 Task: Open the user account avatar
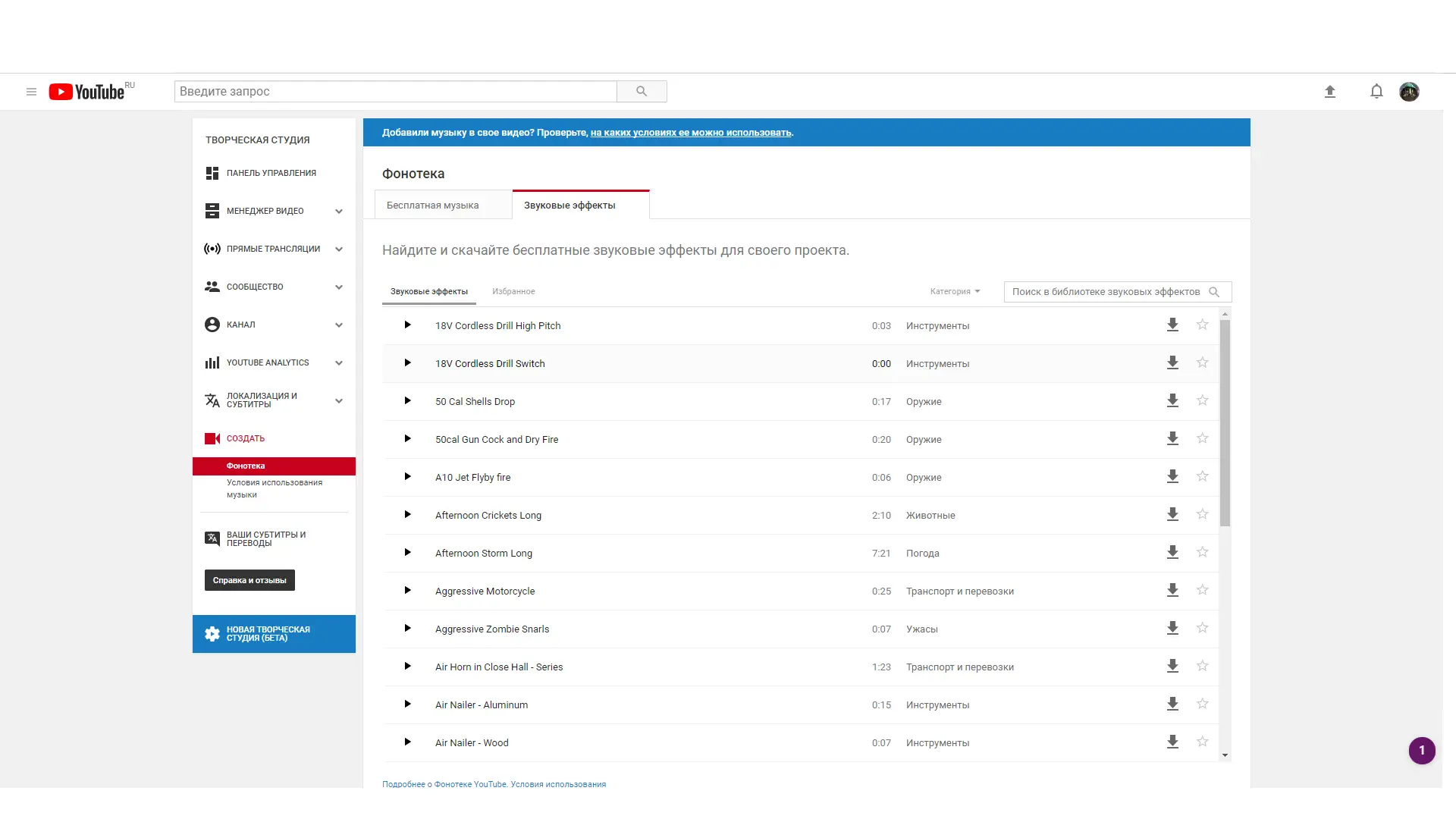(1409, 92)
